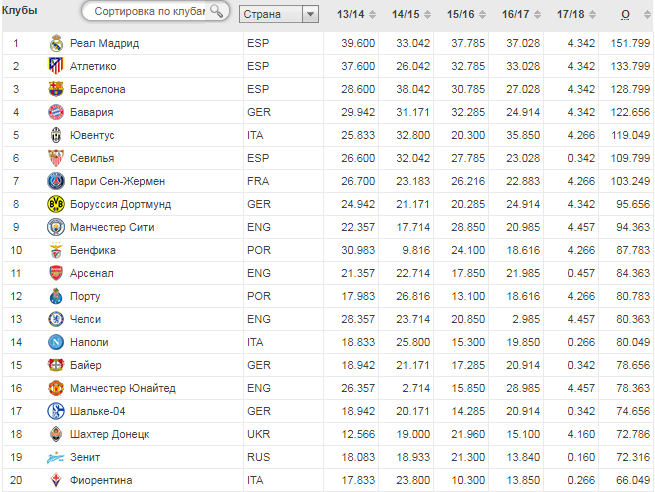
Task: Open the Пари Сен-Жермен club link
Action: click(x=117, y=181)
